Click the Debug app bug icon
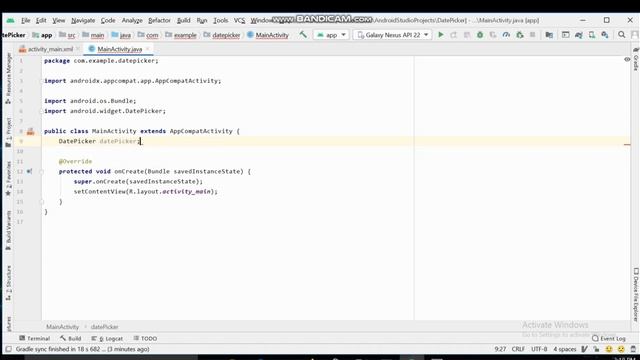Screen dimensions: 640x360 tap(480, 35)
